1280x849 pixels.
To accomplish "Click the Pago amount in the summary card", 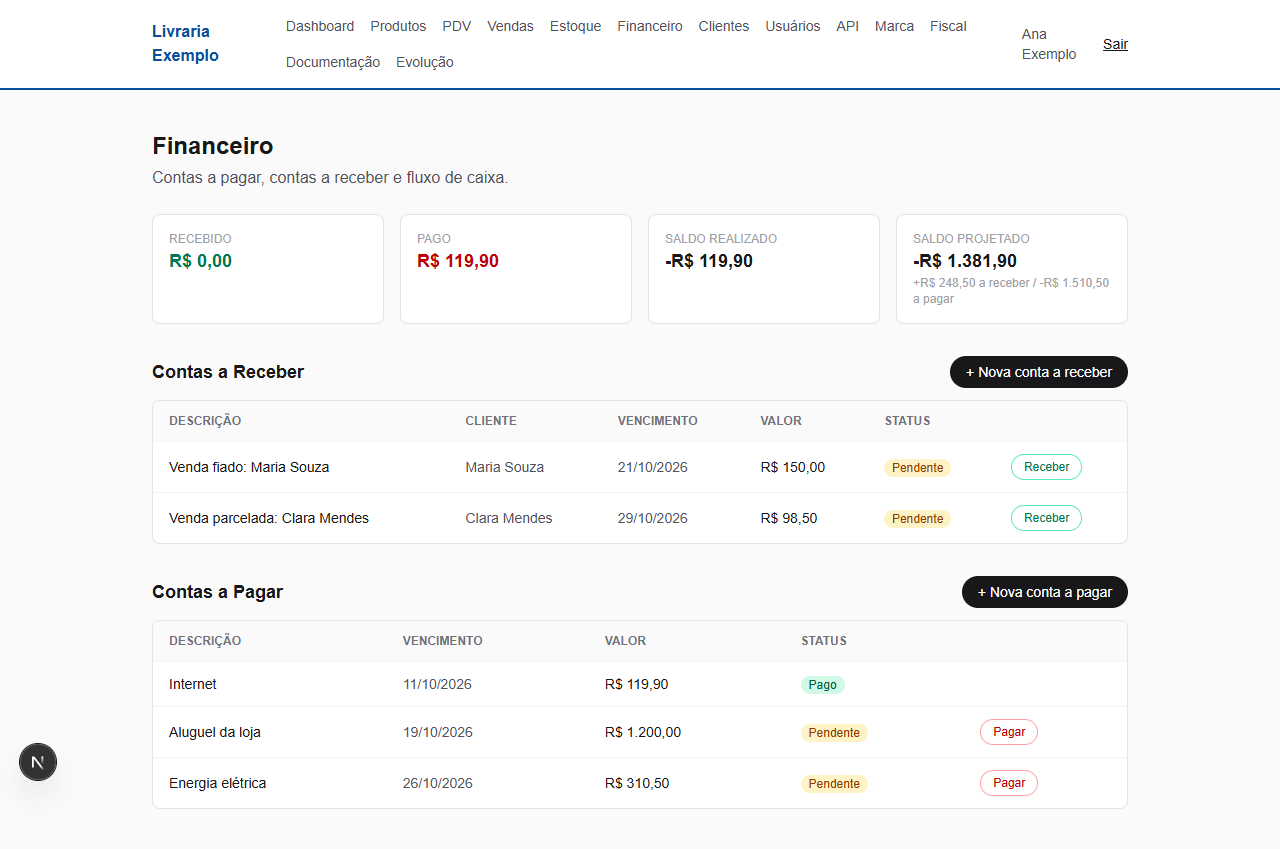I will point(458,261).
